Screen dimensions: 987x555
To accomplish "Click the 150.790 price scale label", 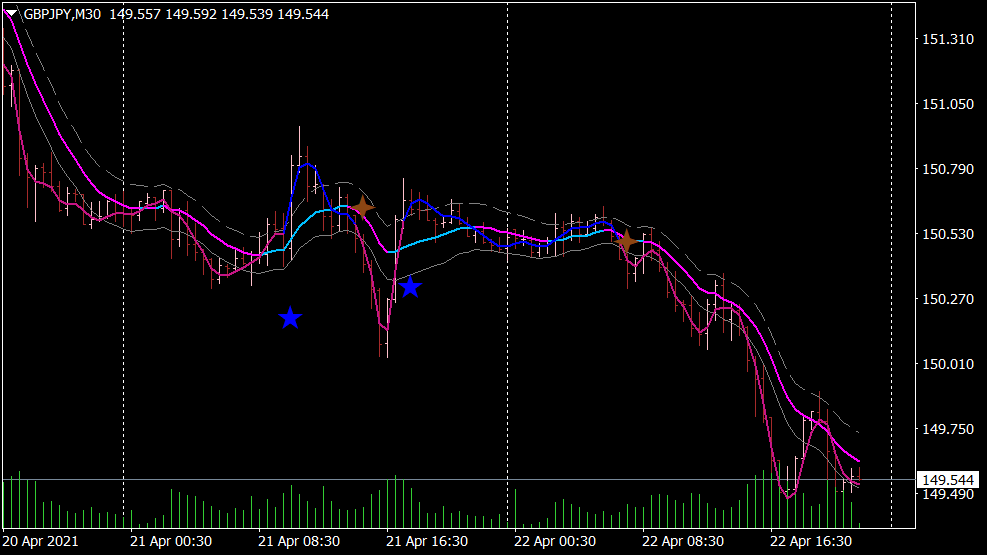I will pos(947,169).
